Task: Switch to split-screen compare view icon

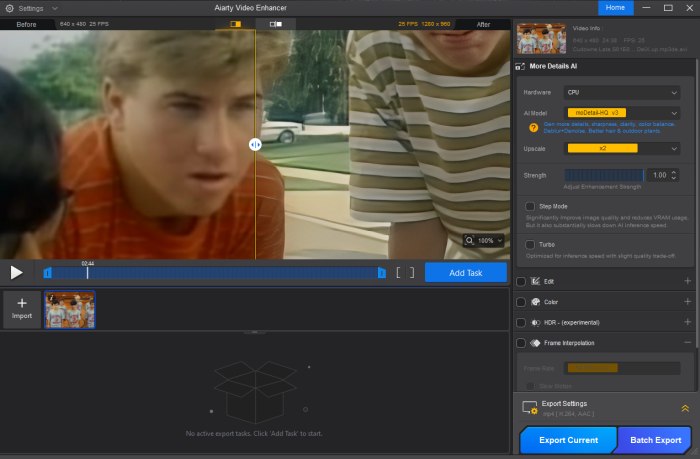Action: pos(236,23)
